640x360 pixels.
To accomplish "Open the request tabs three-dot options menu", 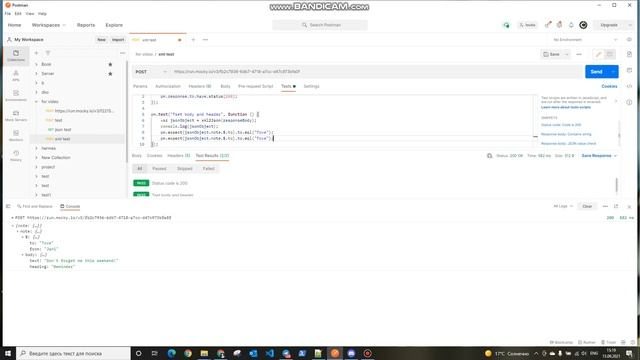I will (x=205, y=40).
